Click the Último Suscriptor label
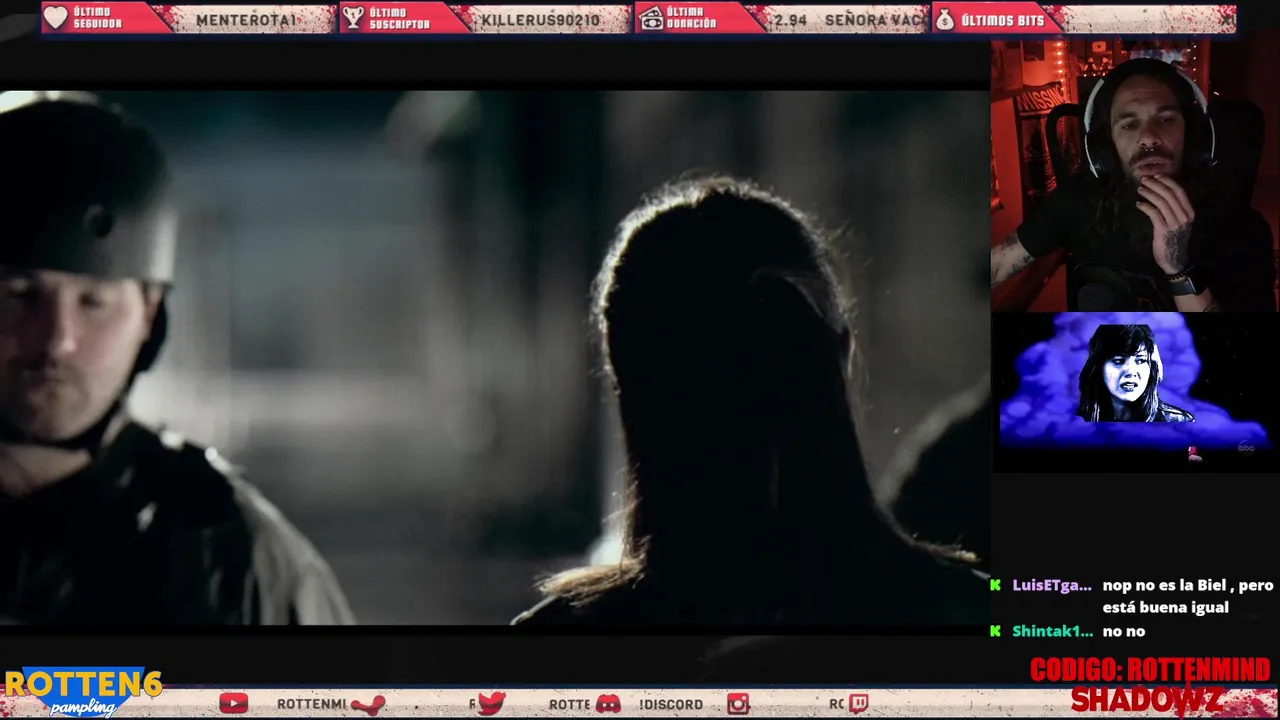This screenshot has height=720, width=1280. click(x=399, y=18)
